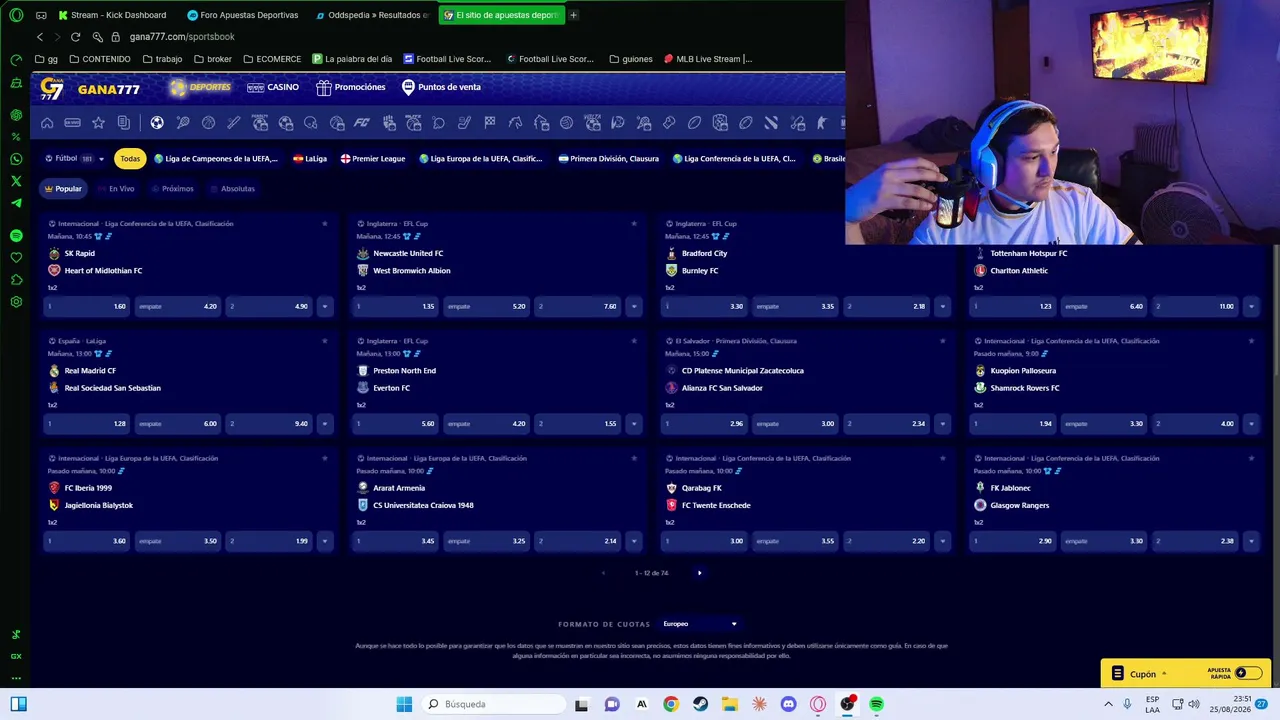This screenshot has width=1280, height=720.
Task: Select the FC esports icon
Action: 362,123
